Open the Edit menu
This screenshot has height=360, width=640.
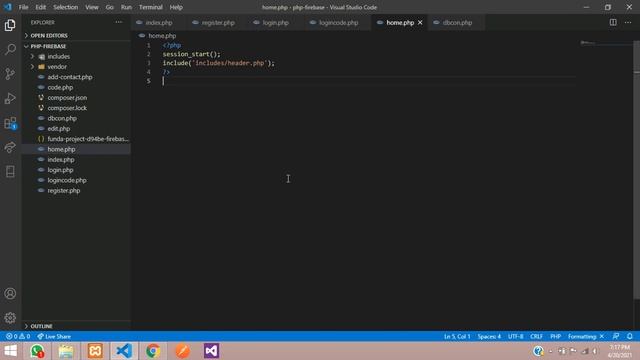[40, 7]
